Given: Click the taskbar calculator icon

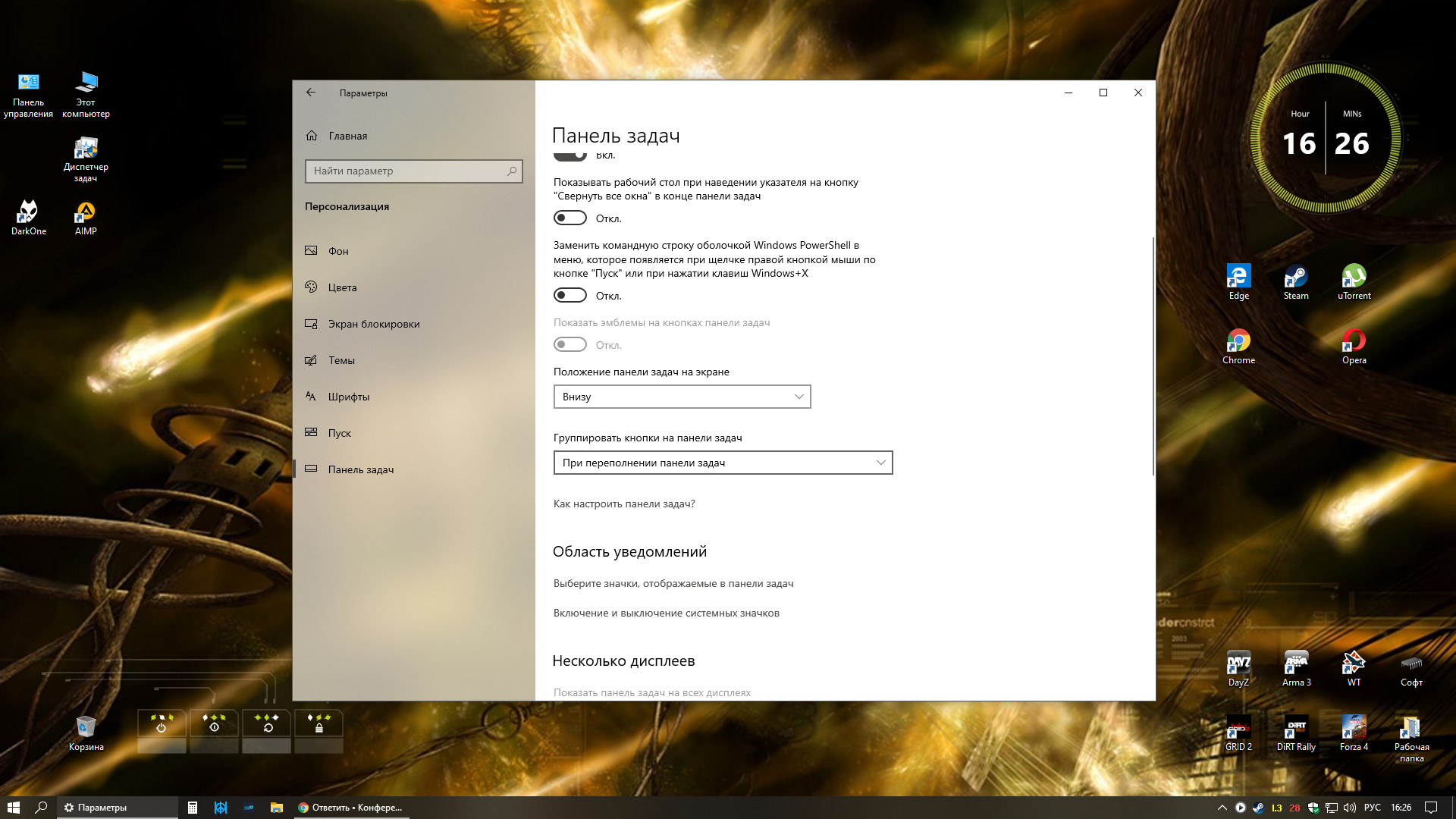Looking at the screenshot, I should click(x=193, y=808).
